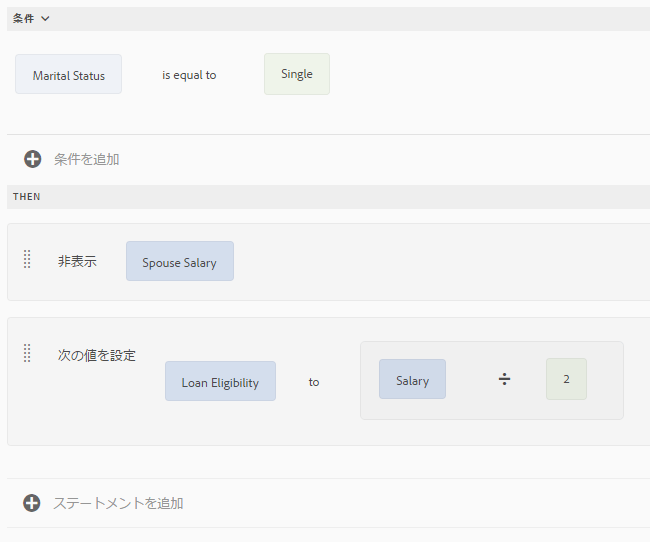Click the Salary operand chip
The image size is (650, 542).
click(x=412, y=379)
